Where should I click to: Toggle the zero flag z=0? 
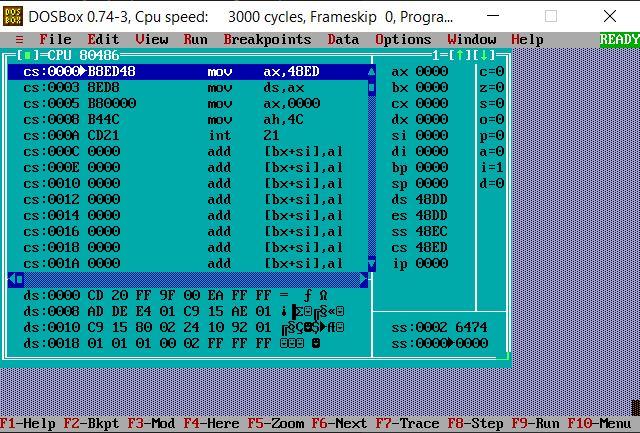coord(492,88)
